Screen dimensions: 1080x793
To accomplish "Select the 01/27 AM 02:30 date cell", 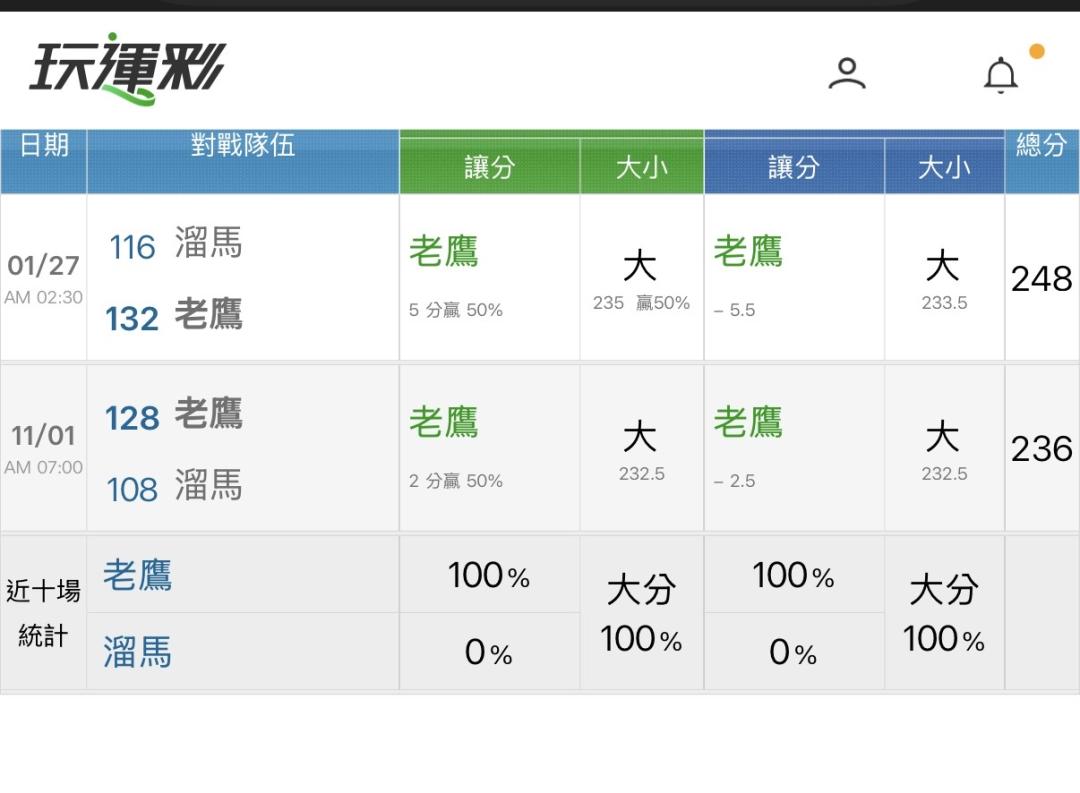I will pyautogui.click(x=44, y=278).
